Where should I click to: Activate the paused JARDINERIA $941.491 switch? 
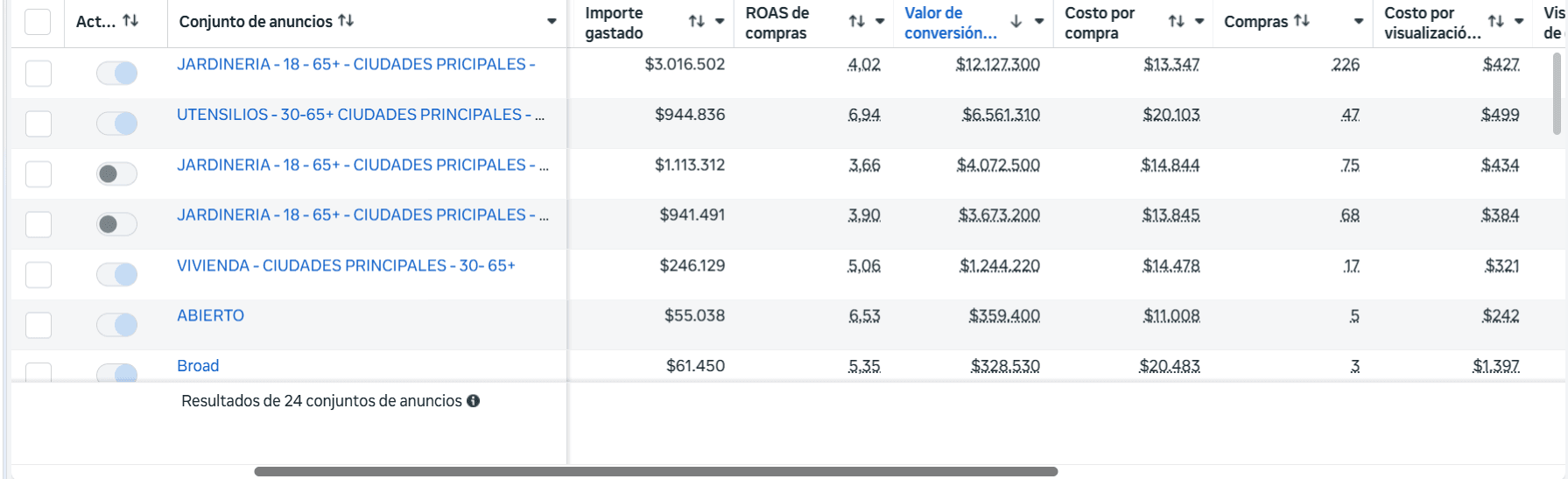click(117, 224)
